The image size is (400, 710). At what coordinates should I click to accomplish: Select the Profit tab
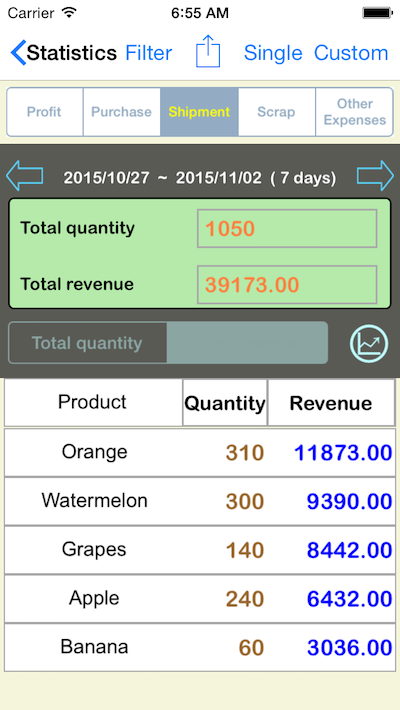[x=44, y=112]
